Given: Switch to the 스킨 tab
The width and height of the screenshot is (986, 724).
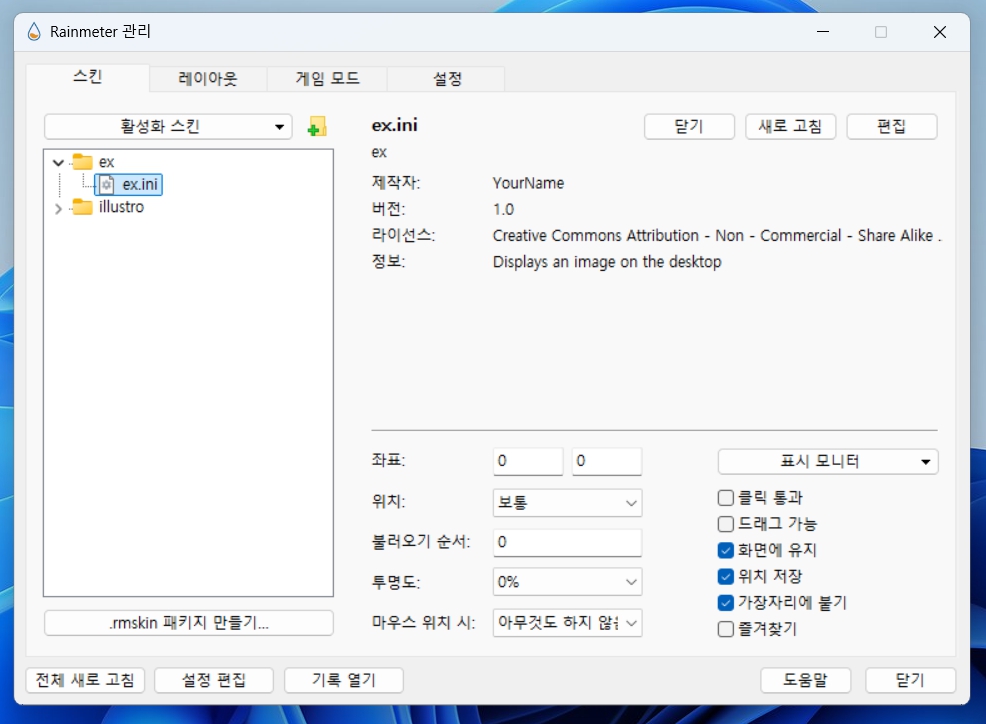Looking at the screenshot, I should [87, 77].
